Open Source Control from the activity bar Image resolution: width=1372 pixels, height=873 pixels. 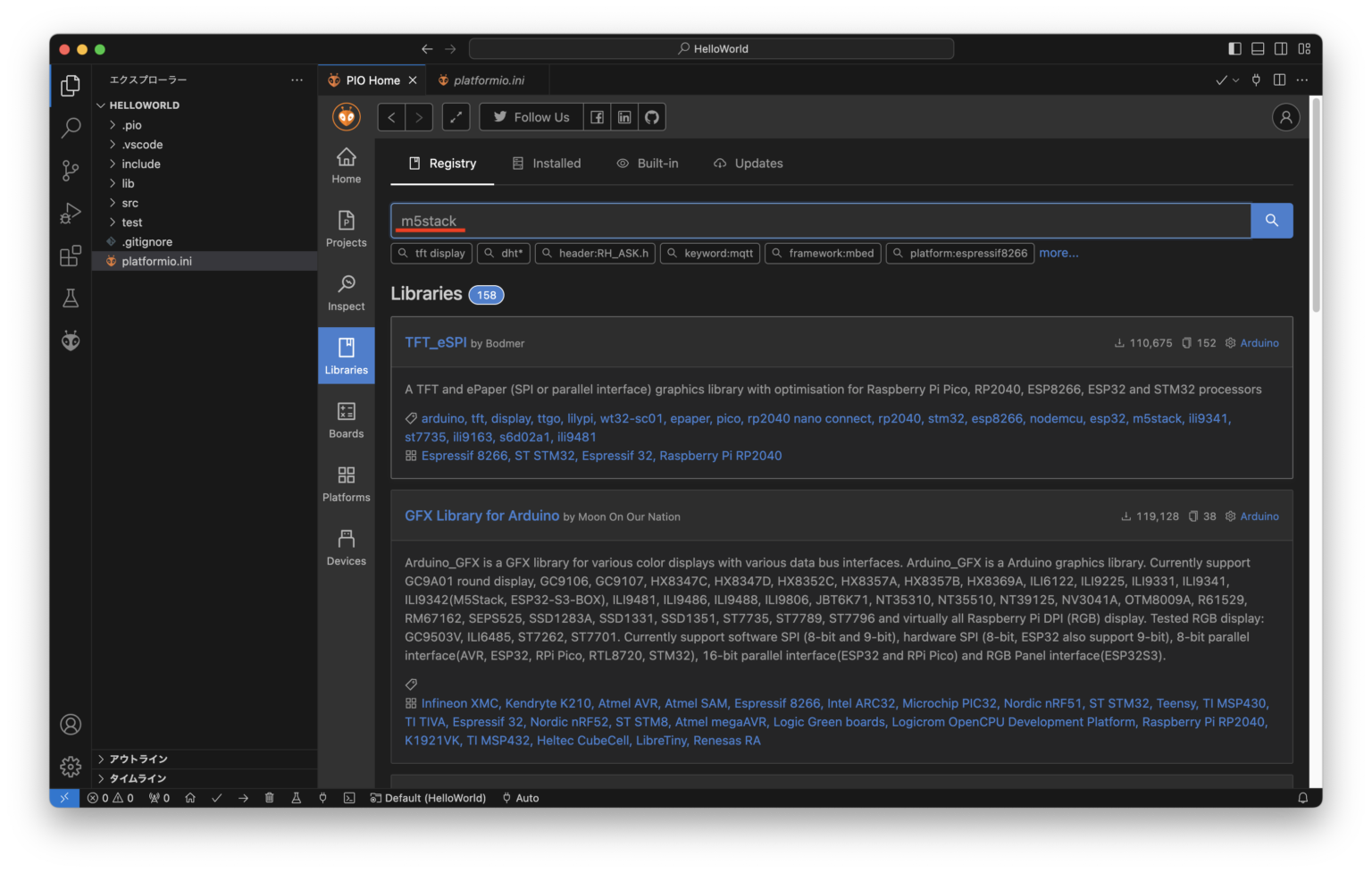tap(71, 171)
